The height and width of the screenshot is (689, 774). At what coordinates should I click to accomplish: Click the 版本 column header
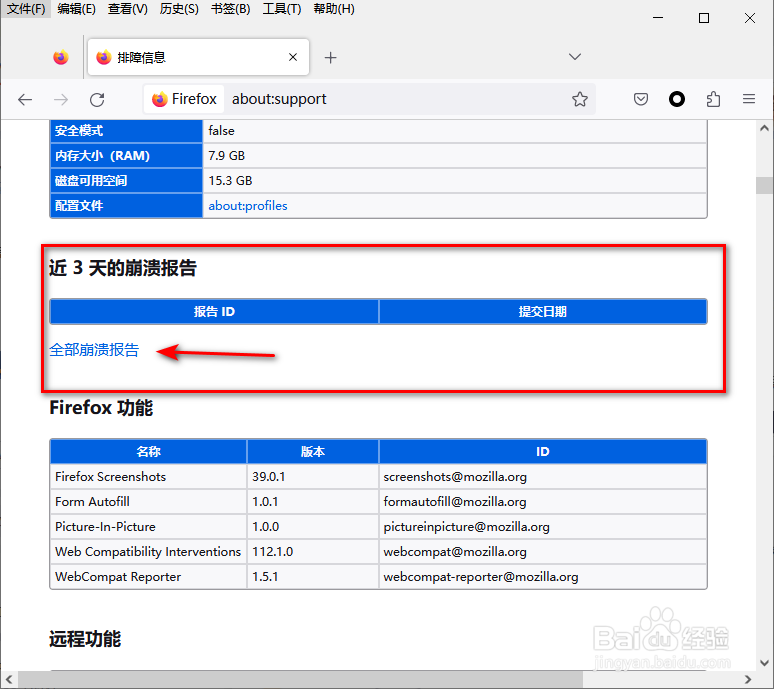(313, 451)
